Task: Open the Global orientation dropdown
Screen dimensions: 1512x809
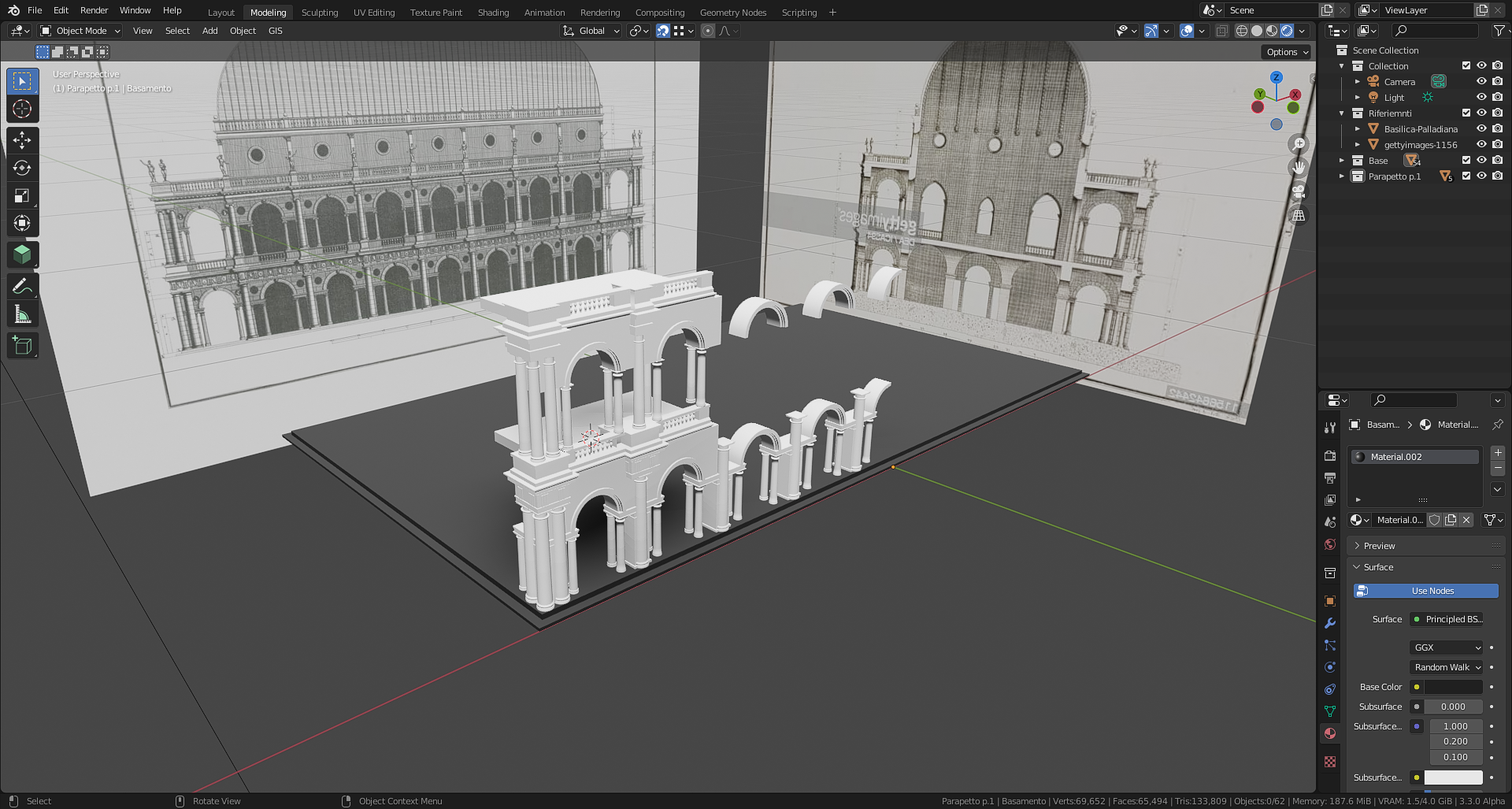Action: click(591, 31)
